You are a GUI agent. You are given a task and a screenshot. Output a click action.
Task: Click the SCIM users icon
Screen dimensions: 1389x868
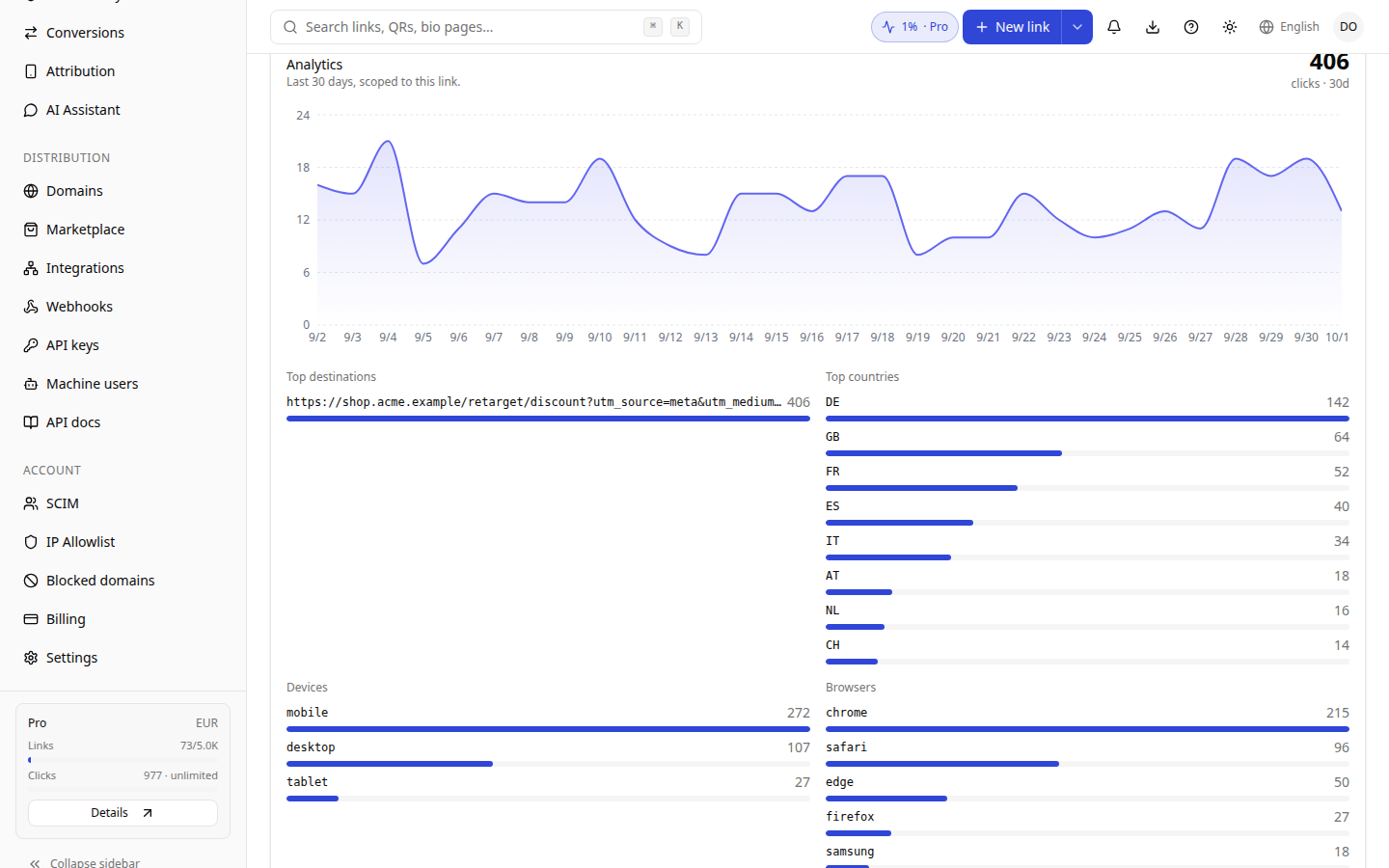point(31,503)
